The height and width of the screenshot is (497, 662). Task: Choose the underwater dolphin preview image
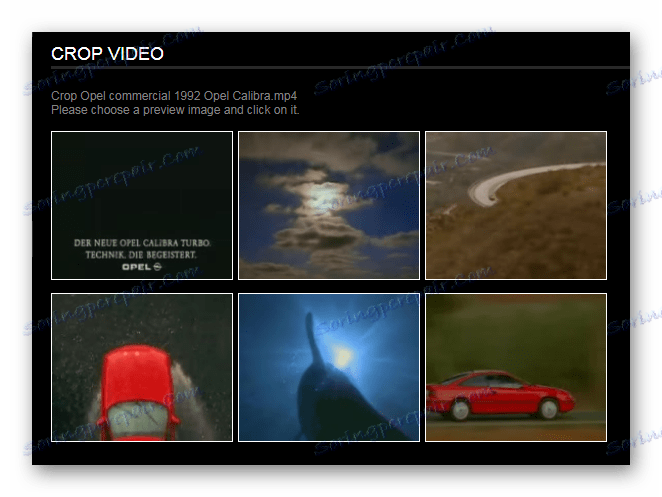329,367
